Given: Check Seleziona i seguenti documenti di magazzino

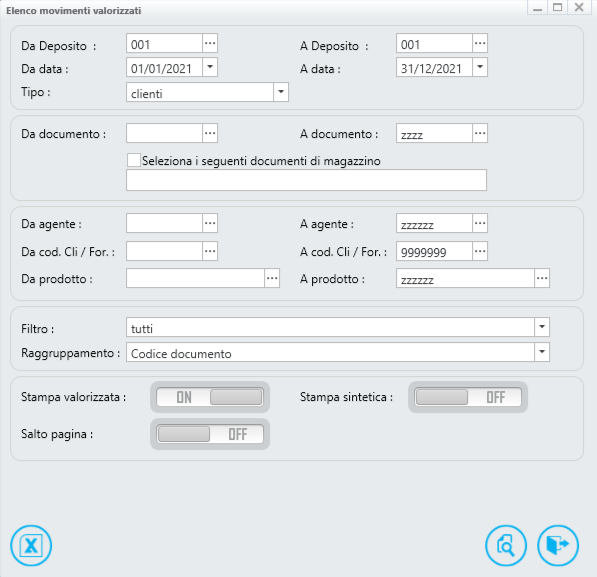Looking at the screenshot, I should 134,160.
